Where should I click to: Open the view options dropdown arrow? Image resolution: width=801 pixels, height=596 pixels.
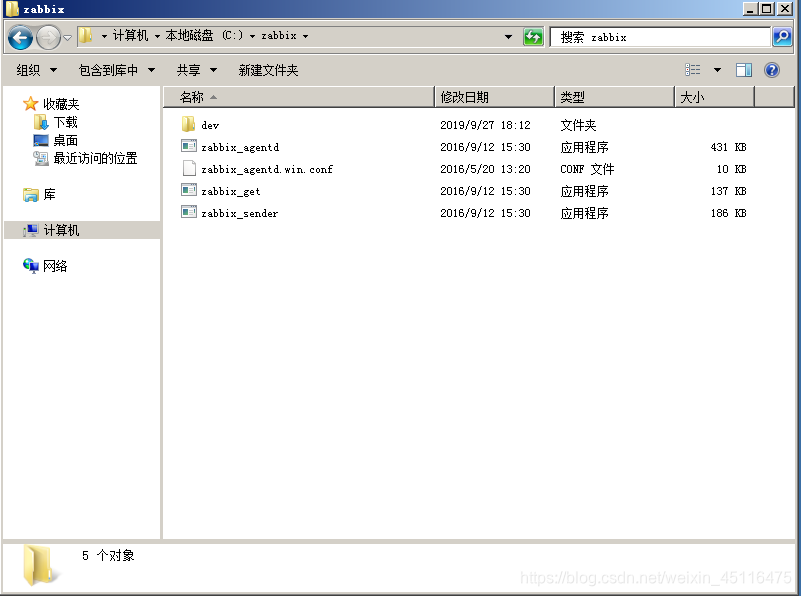[717, 70]
